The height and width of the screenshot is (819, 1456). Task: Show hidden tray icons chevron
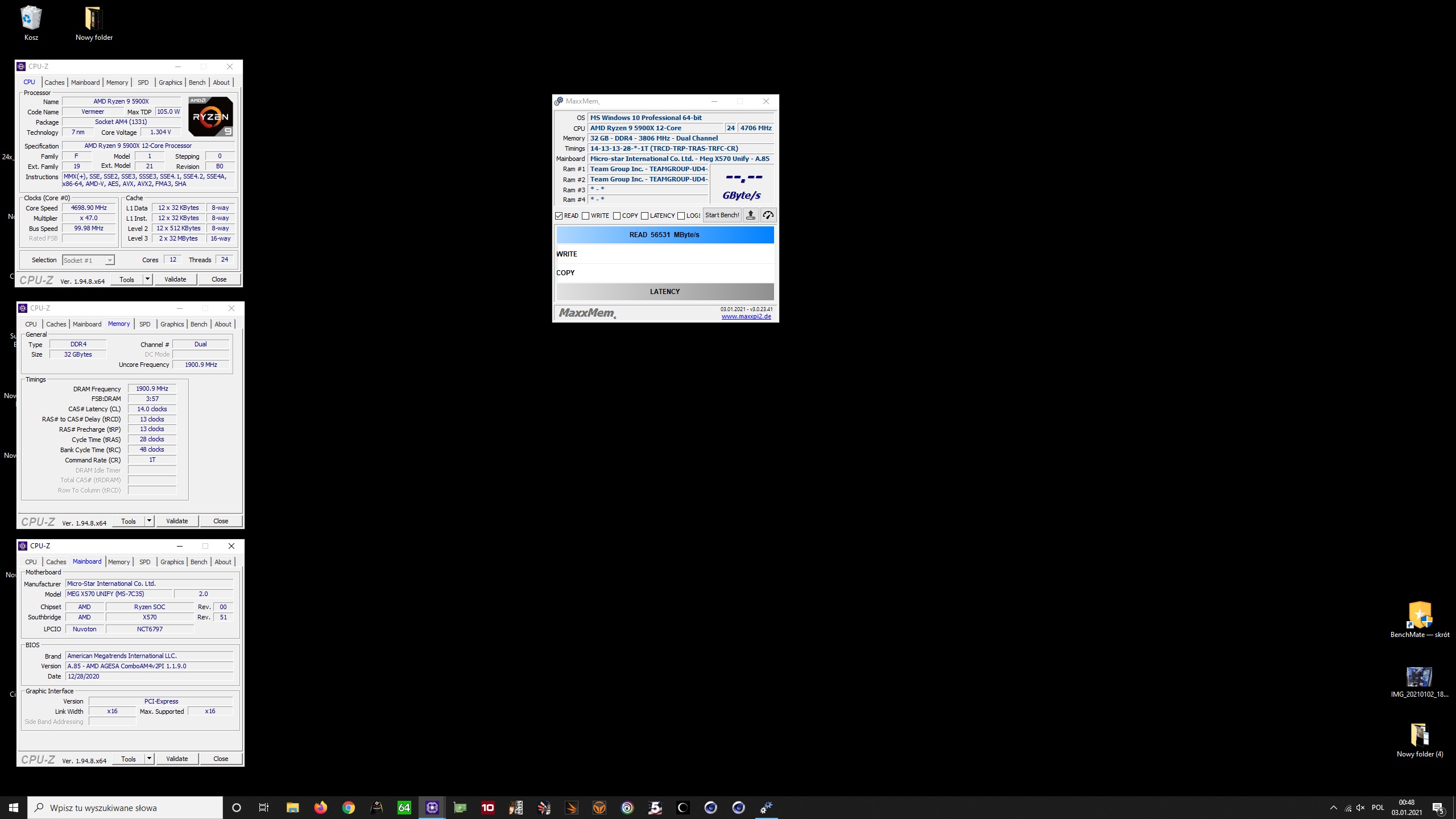[1333, 808]
